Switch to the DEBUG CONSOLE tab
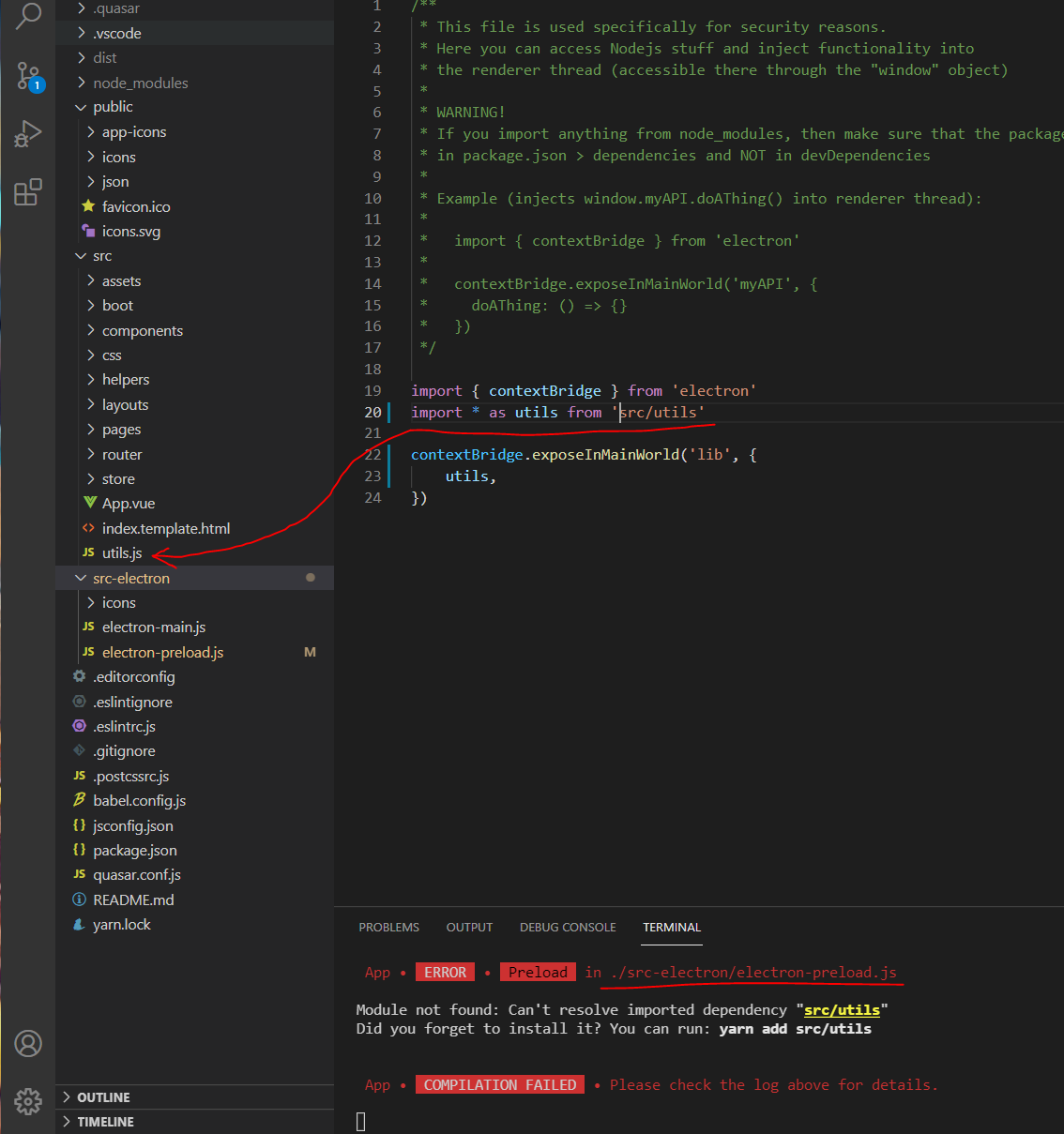Image resolution: width=1064 pixels, height=1134 pixels. click(568, 927)
